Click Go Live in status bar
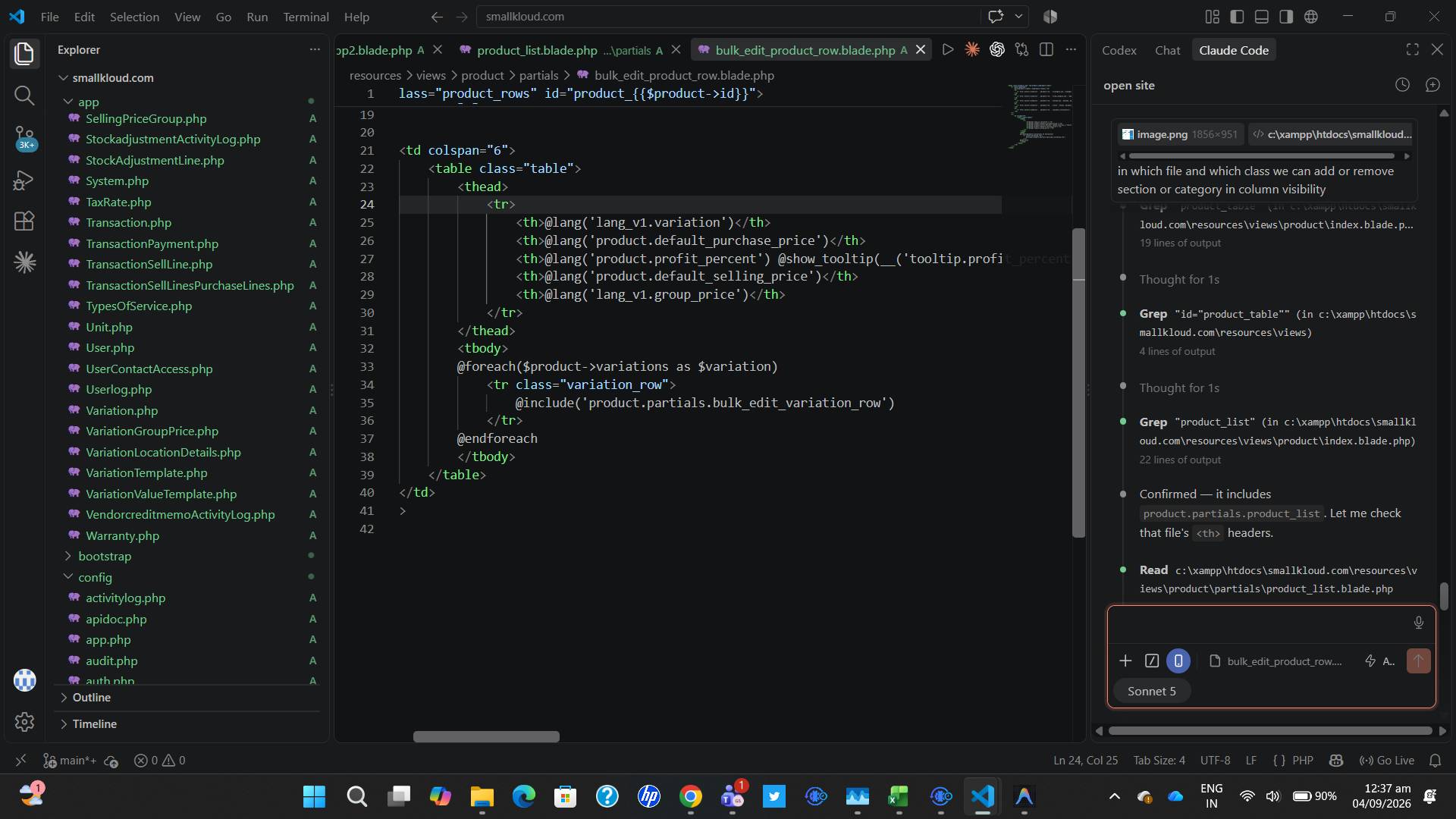This screenshot has height=819, width=1456. point(1387,760)
